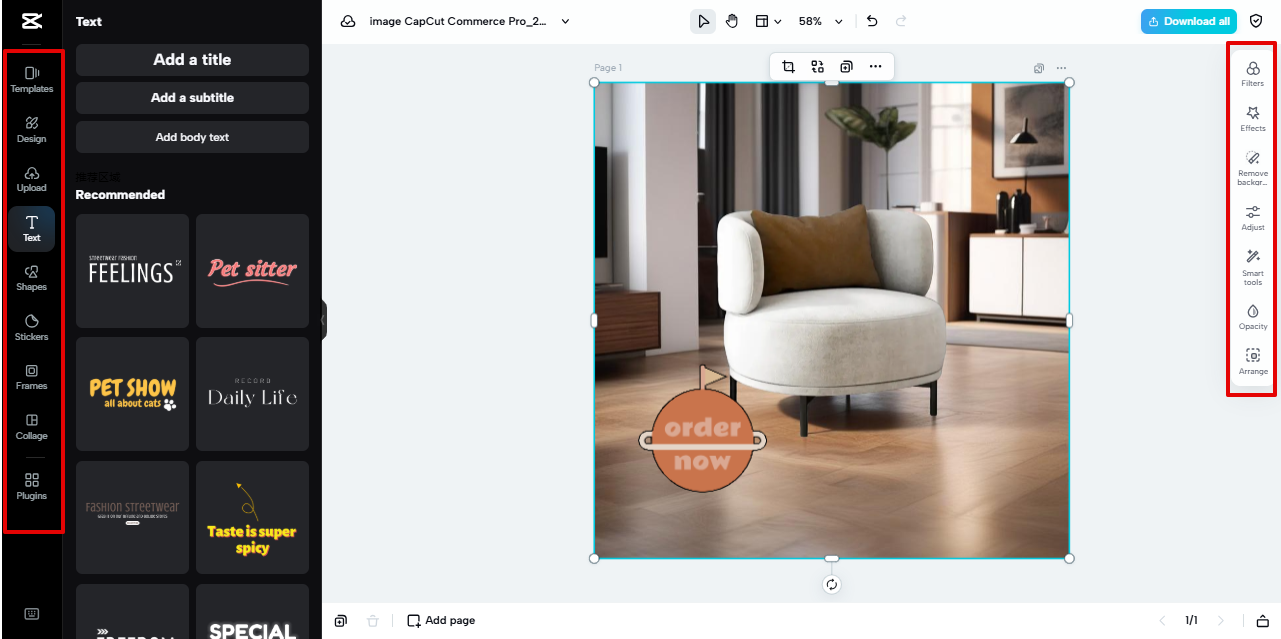The width and height of the screenshot is (1281, 639).
Task: Open the Page 1 more options menu
Action: tap(1061, 68)
